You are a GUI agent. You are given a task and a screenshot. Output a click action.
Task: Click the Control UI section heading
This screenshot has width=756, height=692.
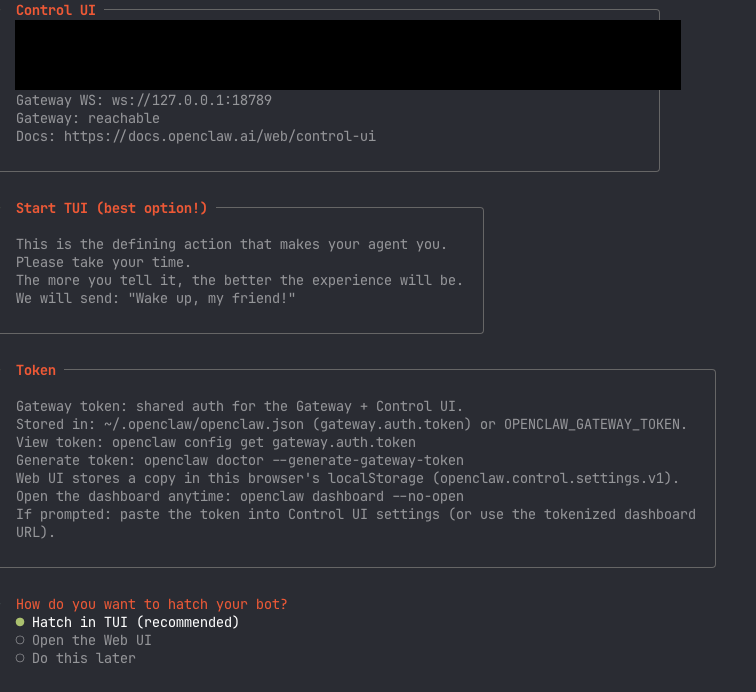(56, 10)
